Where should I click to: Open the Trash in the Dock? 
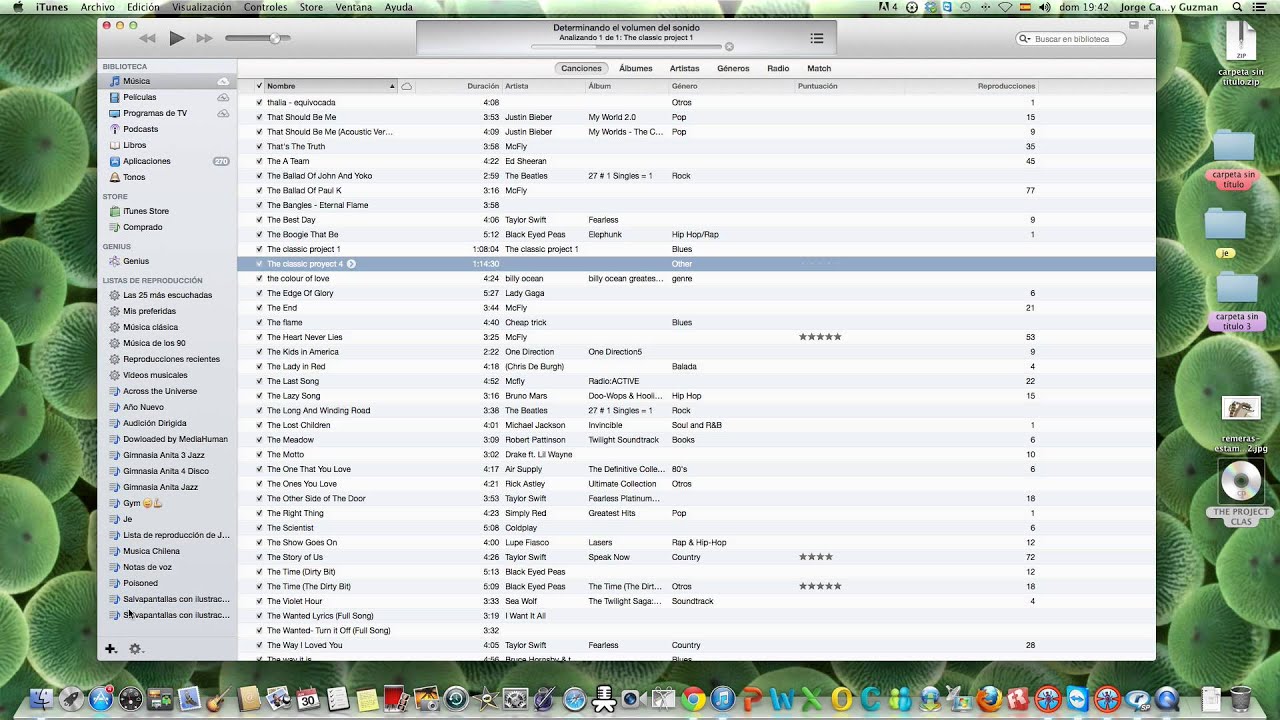[x=1240, y=699]
